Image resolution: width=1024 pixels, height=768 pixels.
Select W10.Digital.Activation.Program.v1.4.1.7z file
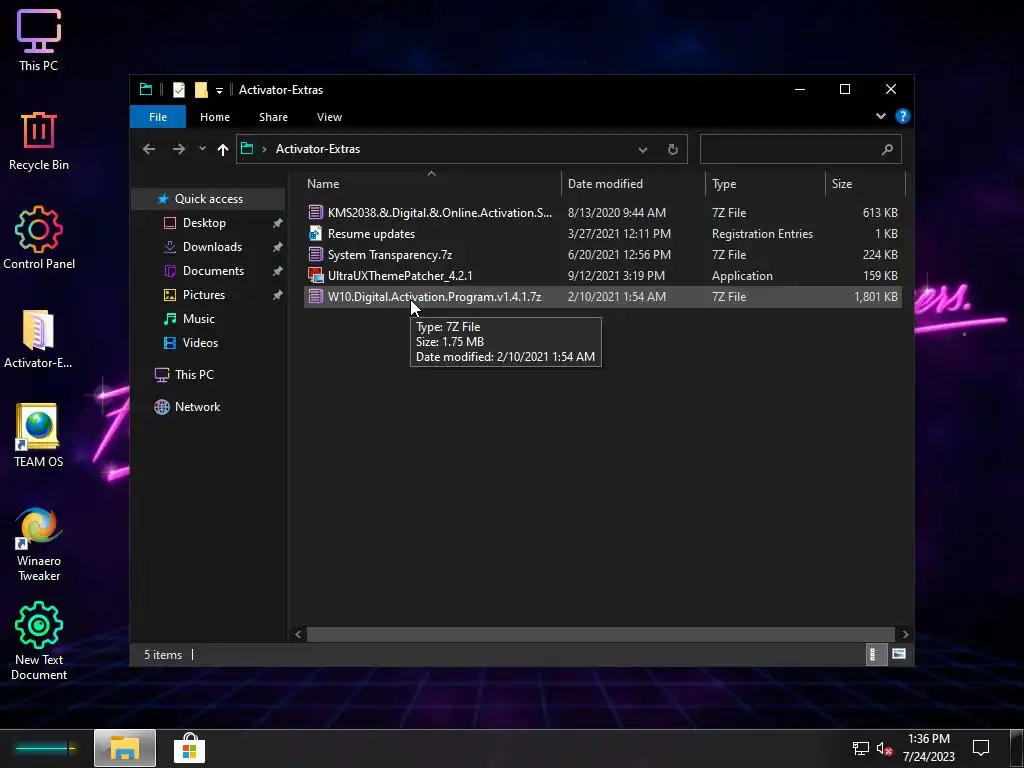603,296
